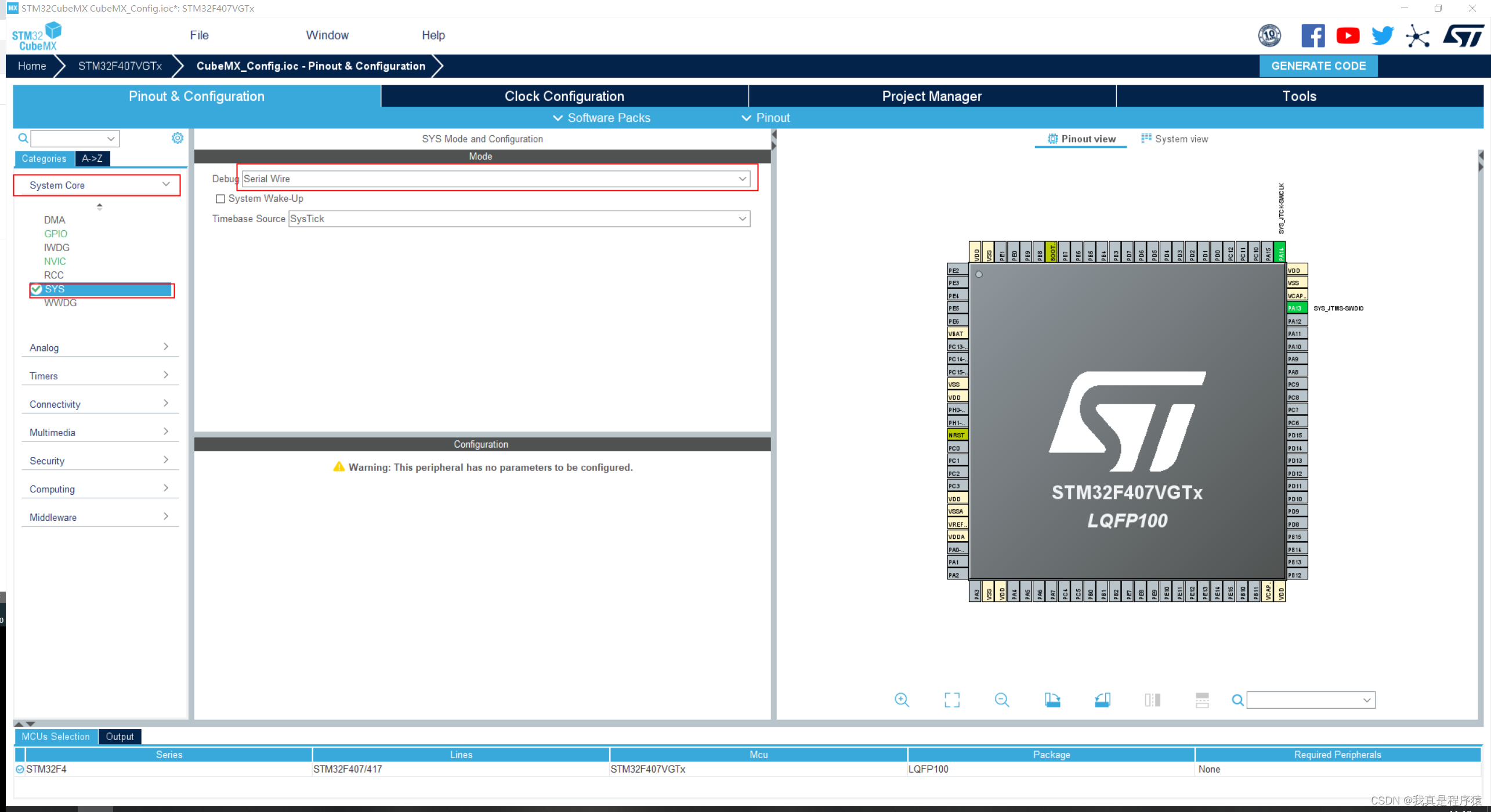Switch to System view
Viewport: 1491px width, 812px height.
point(1175,139)
